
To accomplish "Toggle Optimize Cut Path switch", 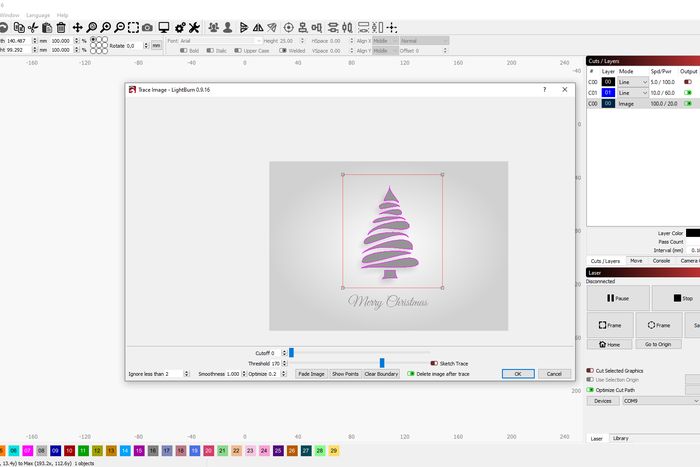I will click(590, 389).
